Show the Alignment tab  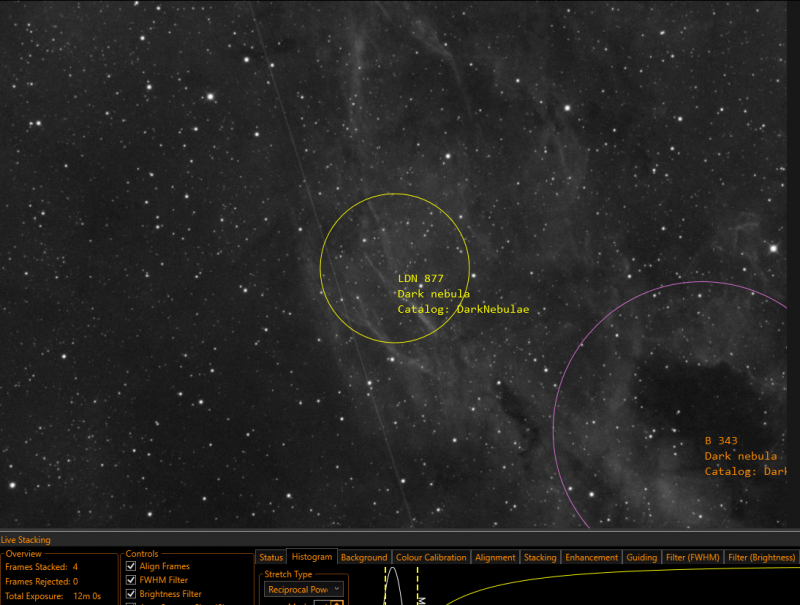495,557
